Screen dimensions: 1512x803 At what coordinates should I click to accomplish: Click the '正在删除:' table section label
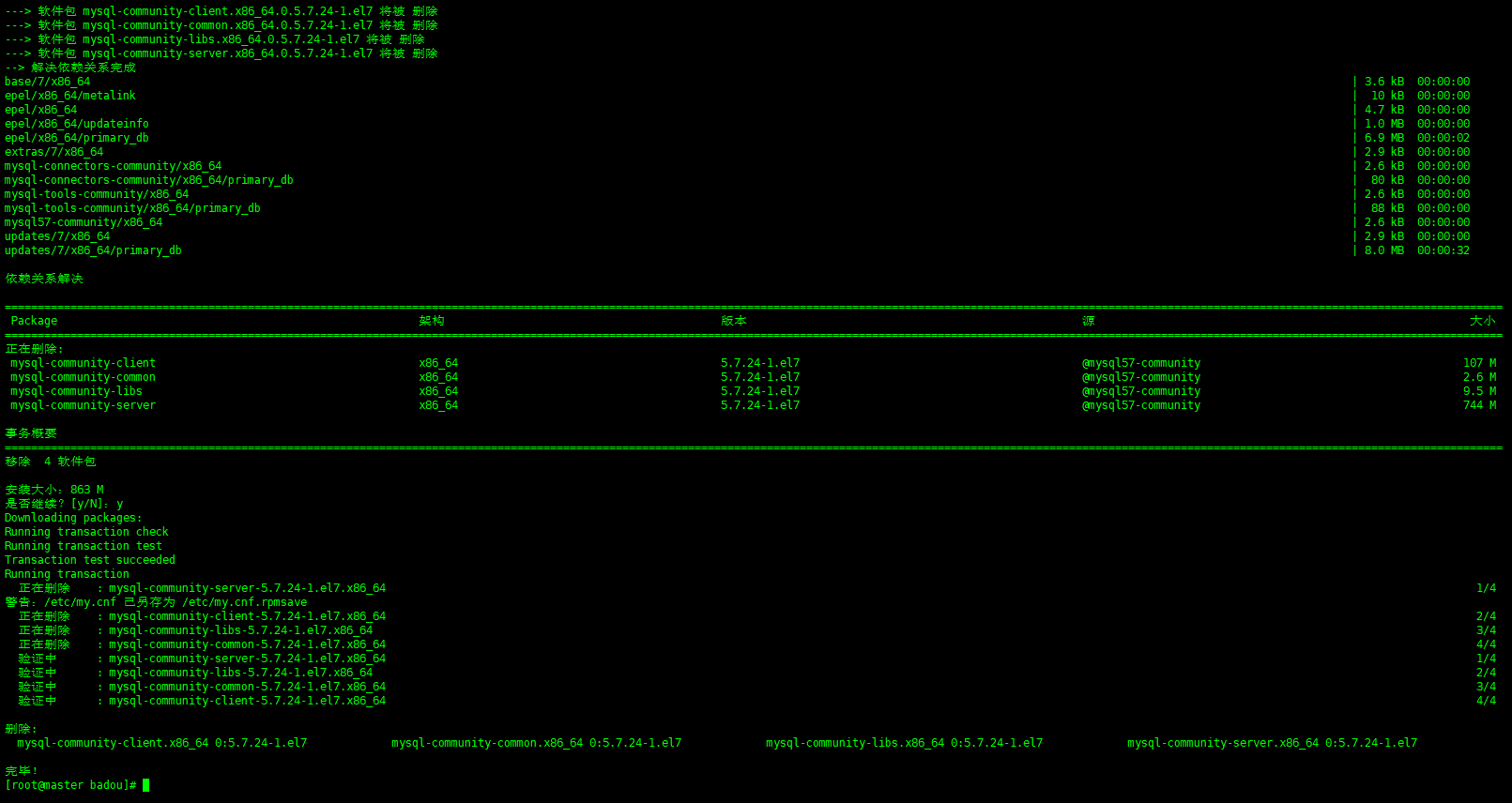coord(35,349)
